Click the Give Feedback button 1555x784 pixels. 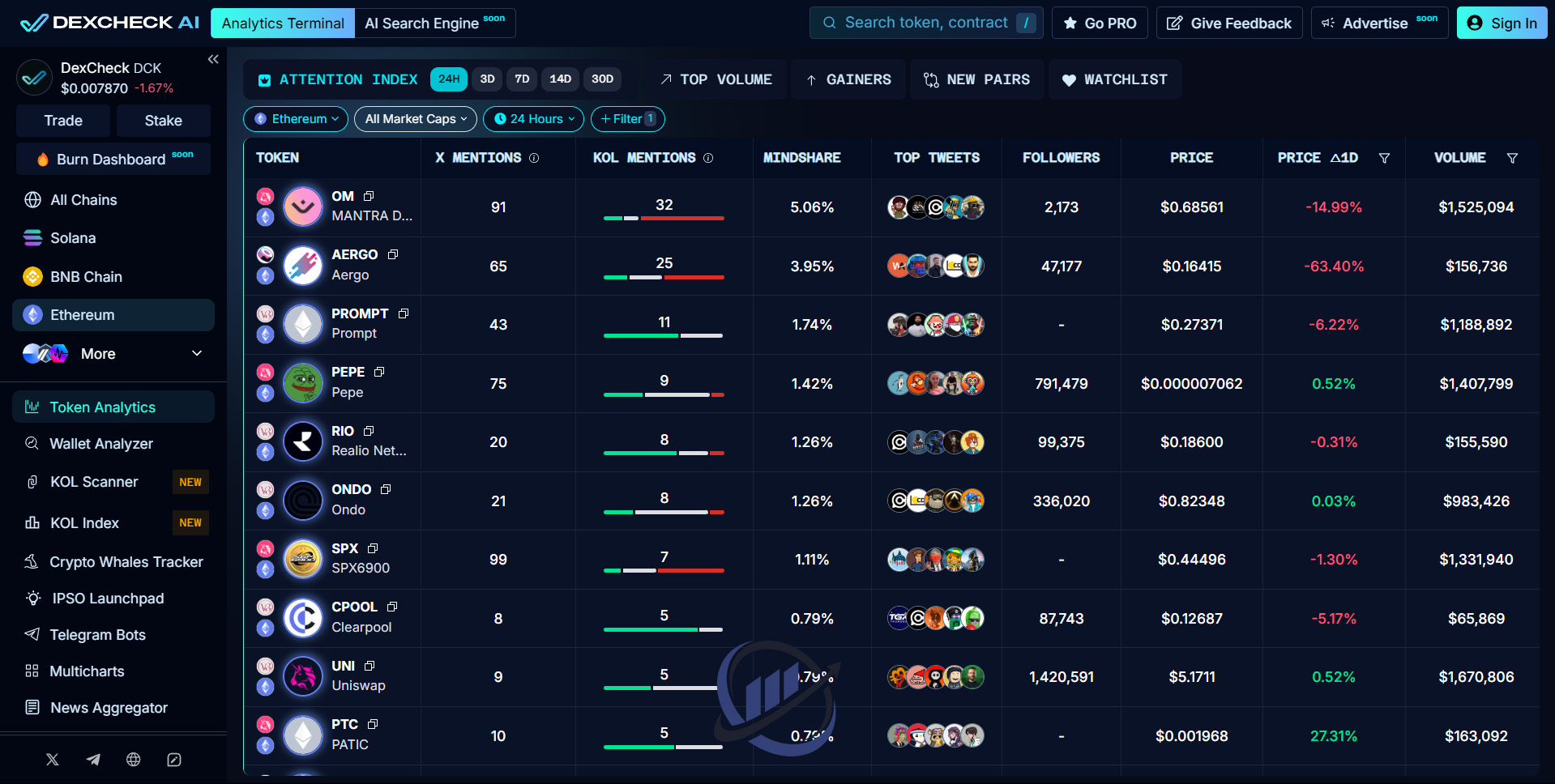(x=1229, y=23)
